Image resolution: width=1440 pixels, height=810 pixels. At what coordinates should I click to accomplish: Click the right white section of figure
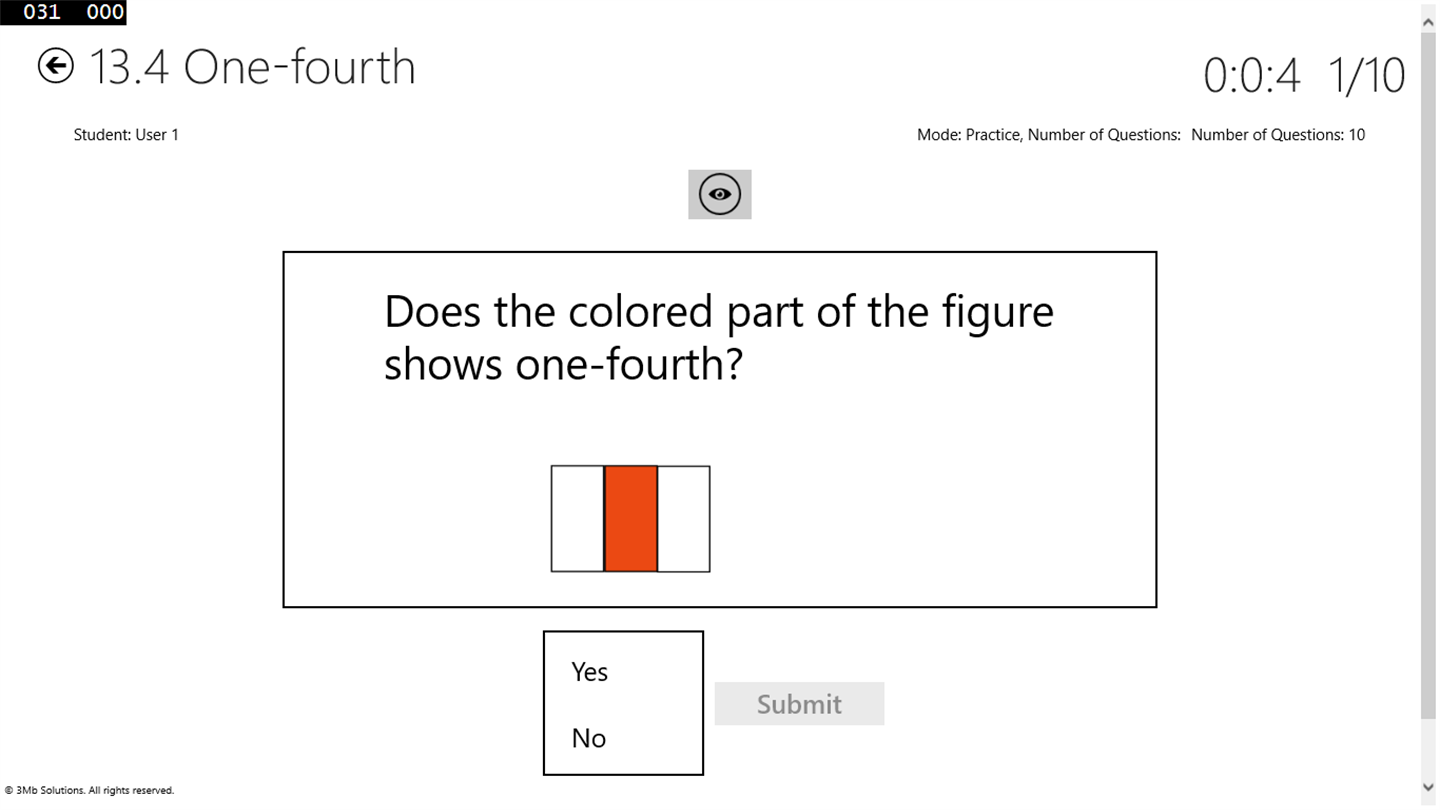[684, 519]
